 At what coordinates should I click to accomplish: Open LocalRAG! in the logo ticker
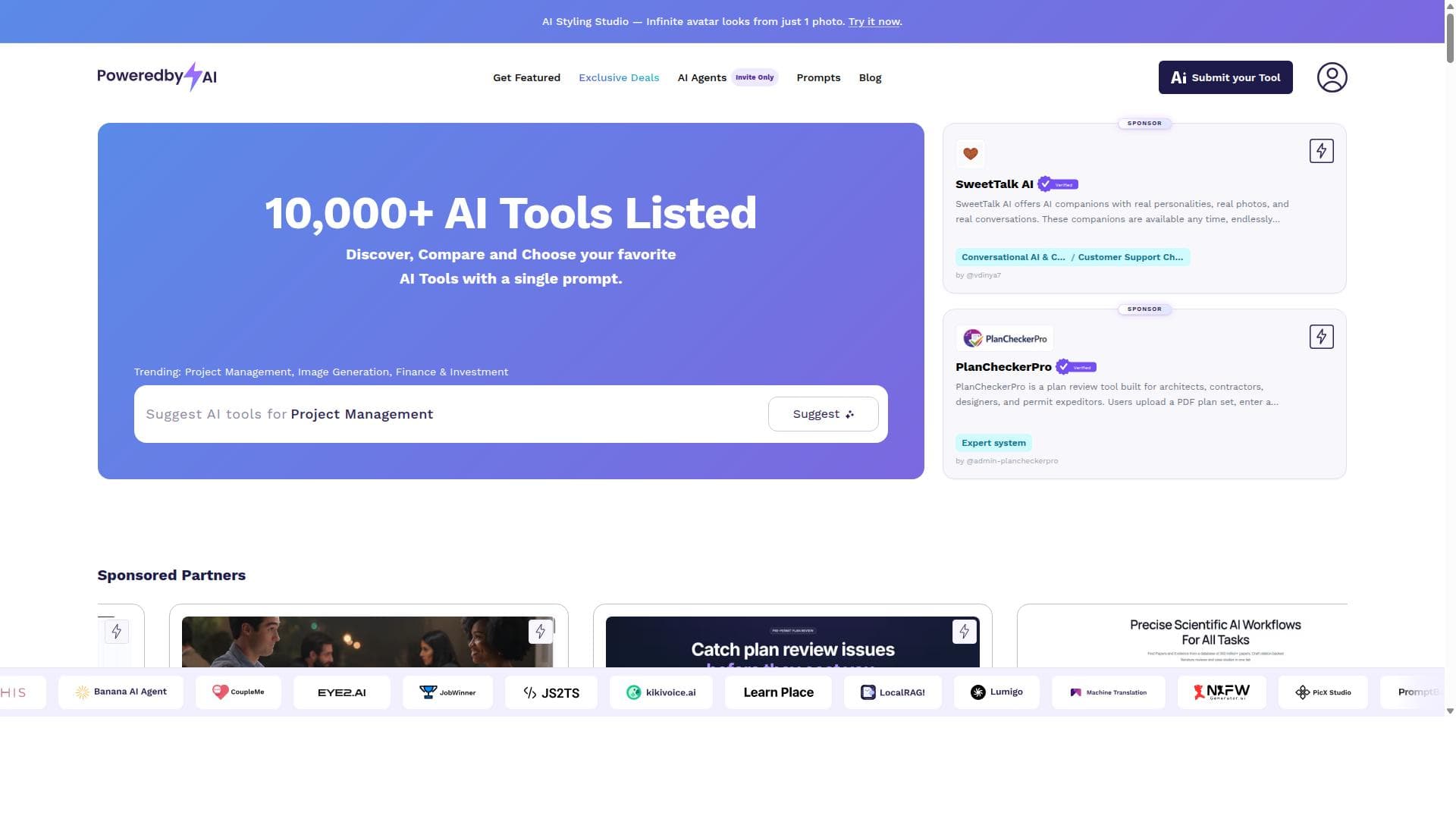tap(893, 692)
